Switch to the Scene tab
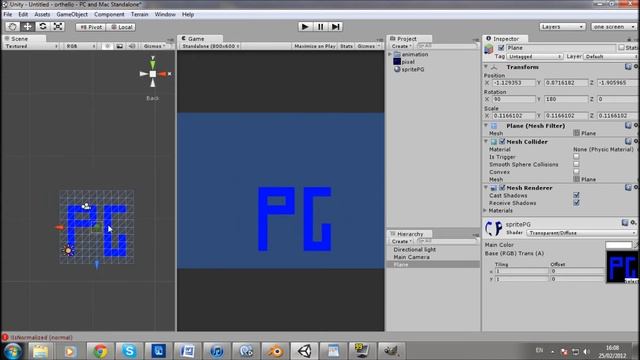The width and height of the screenshot is (640, 360). click(x=24, y=39)
